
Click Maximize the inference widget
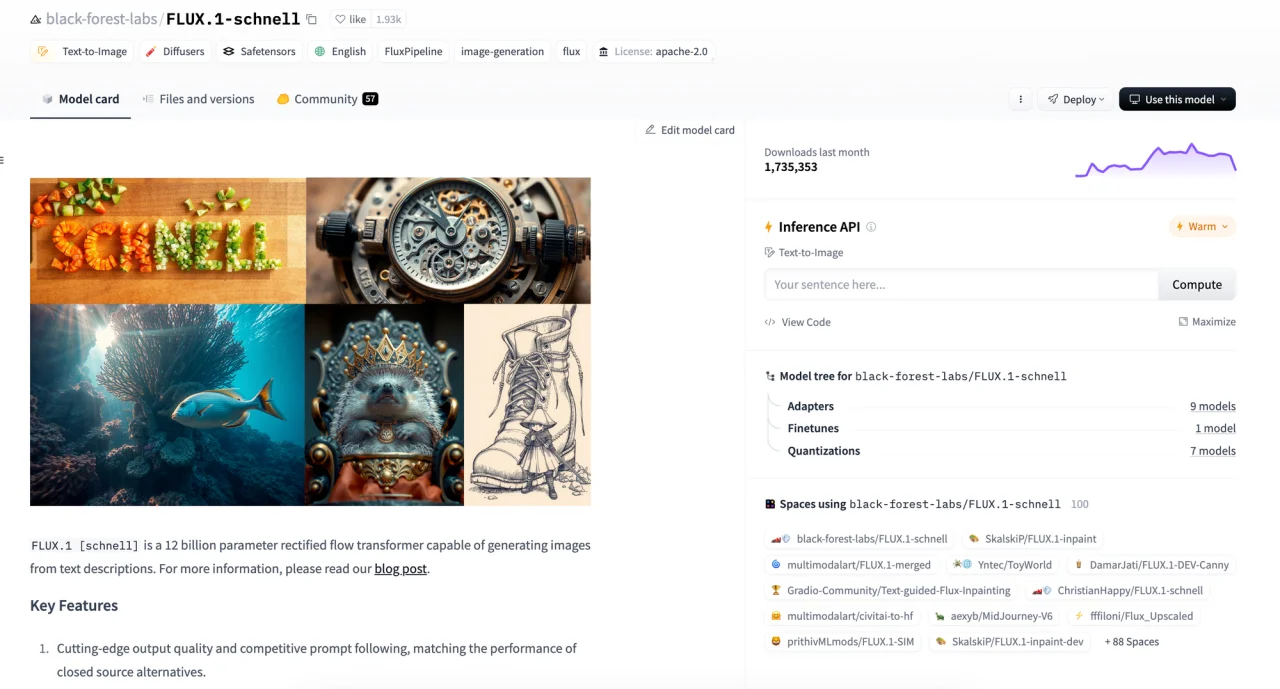point(1206,322)
